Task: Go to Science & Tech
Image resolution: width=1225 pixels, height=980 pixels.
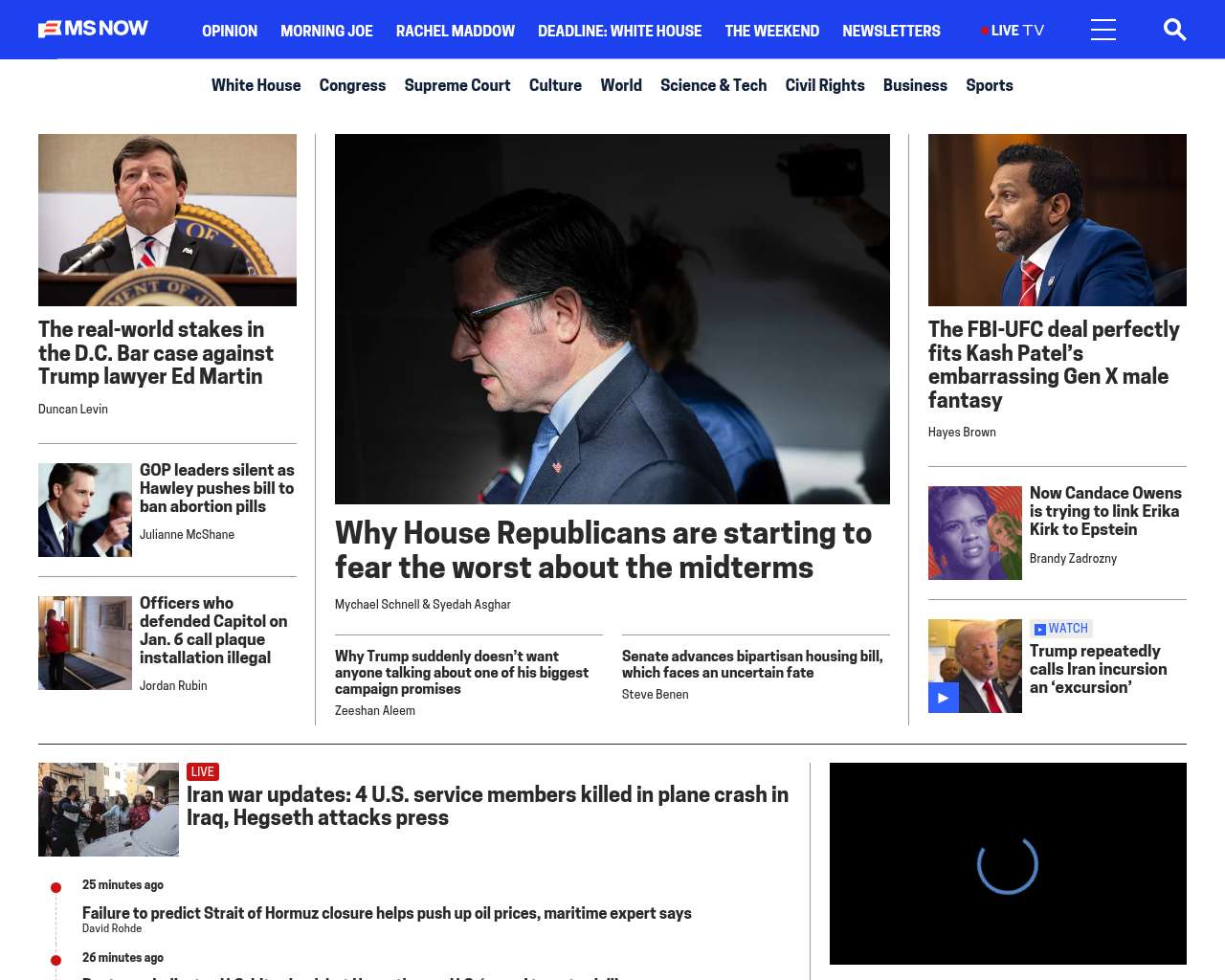Action: click(713, 85)
